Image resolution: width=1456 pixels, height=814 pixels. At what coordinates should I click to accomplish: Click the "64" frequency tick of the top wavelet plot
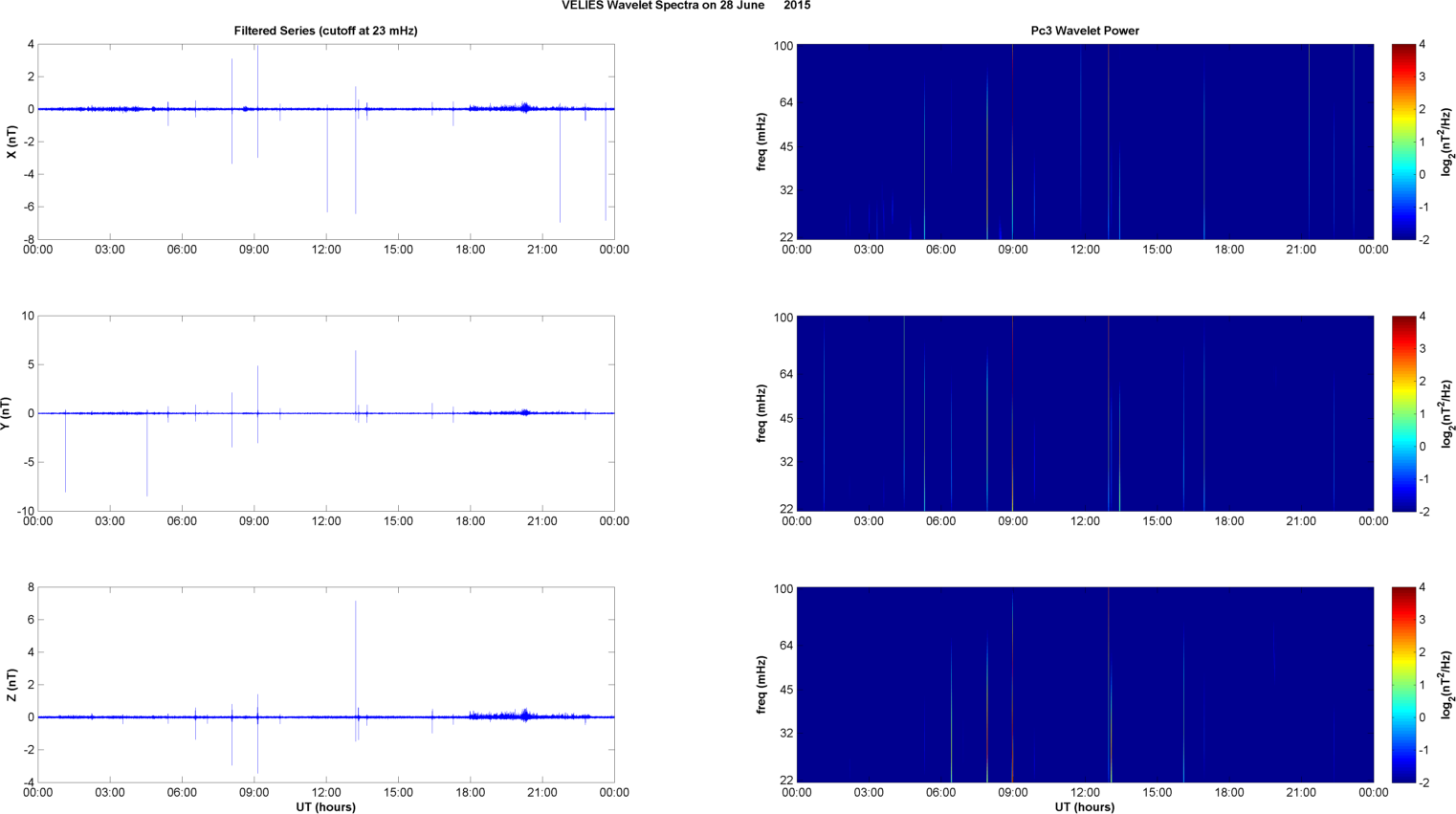pyautogui.click(x=786, y=102)
